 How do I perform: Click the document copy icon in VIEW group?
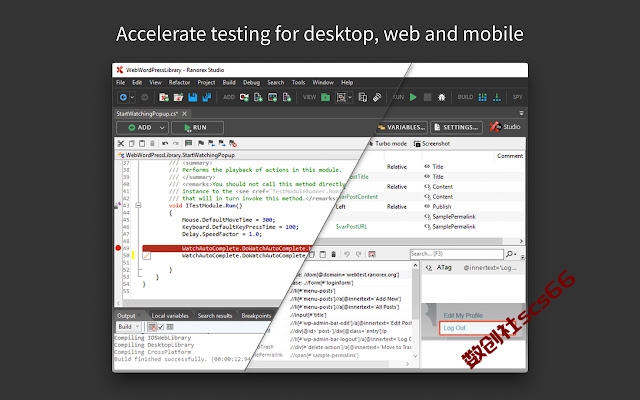click(x=362, y=97)
